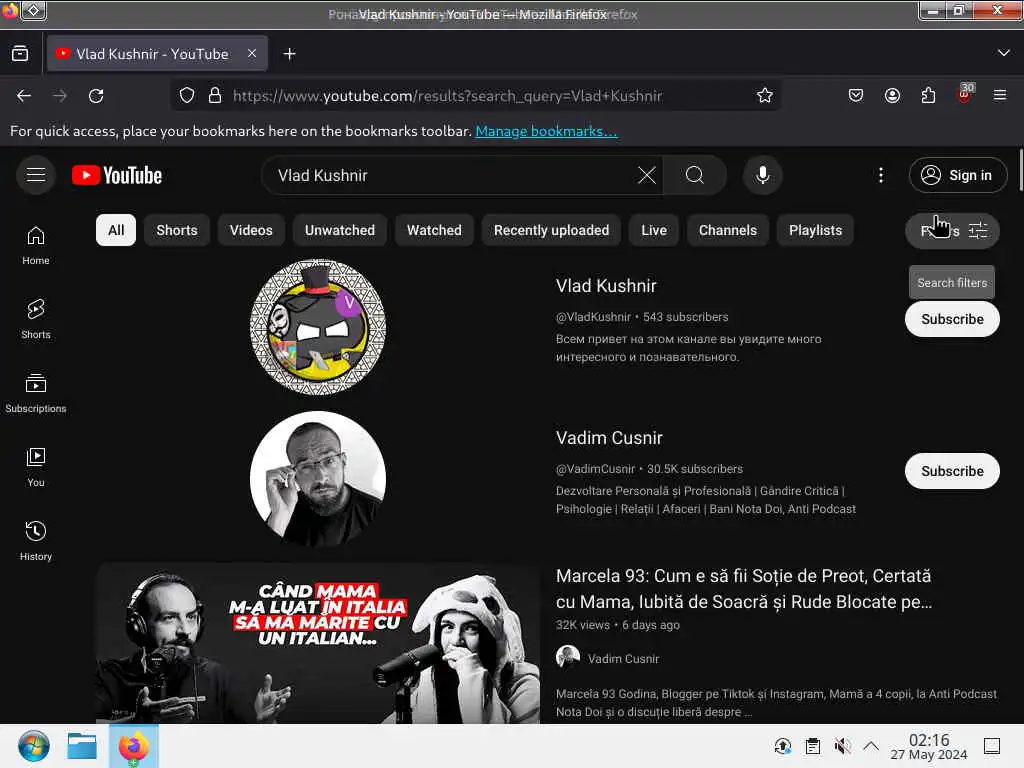Close the Vlad Kushnir YouTube tab
1024x768 pixels.
click(251, 54)
